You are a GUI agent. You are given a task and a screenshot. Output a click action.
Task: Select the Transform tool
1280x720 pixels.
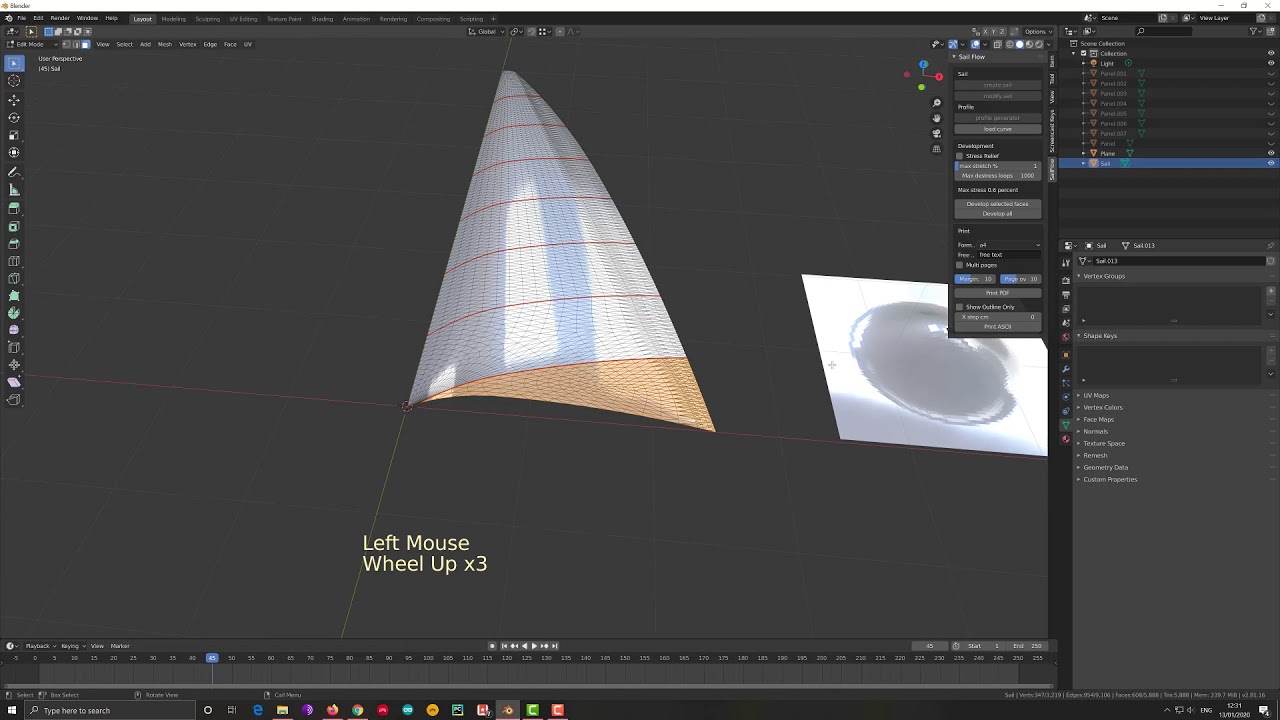pyautogui.click(x=14, y=153)
